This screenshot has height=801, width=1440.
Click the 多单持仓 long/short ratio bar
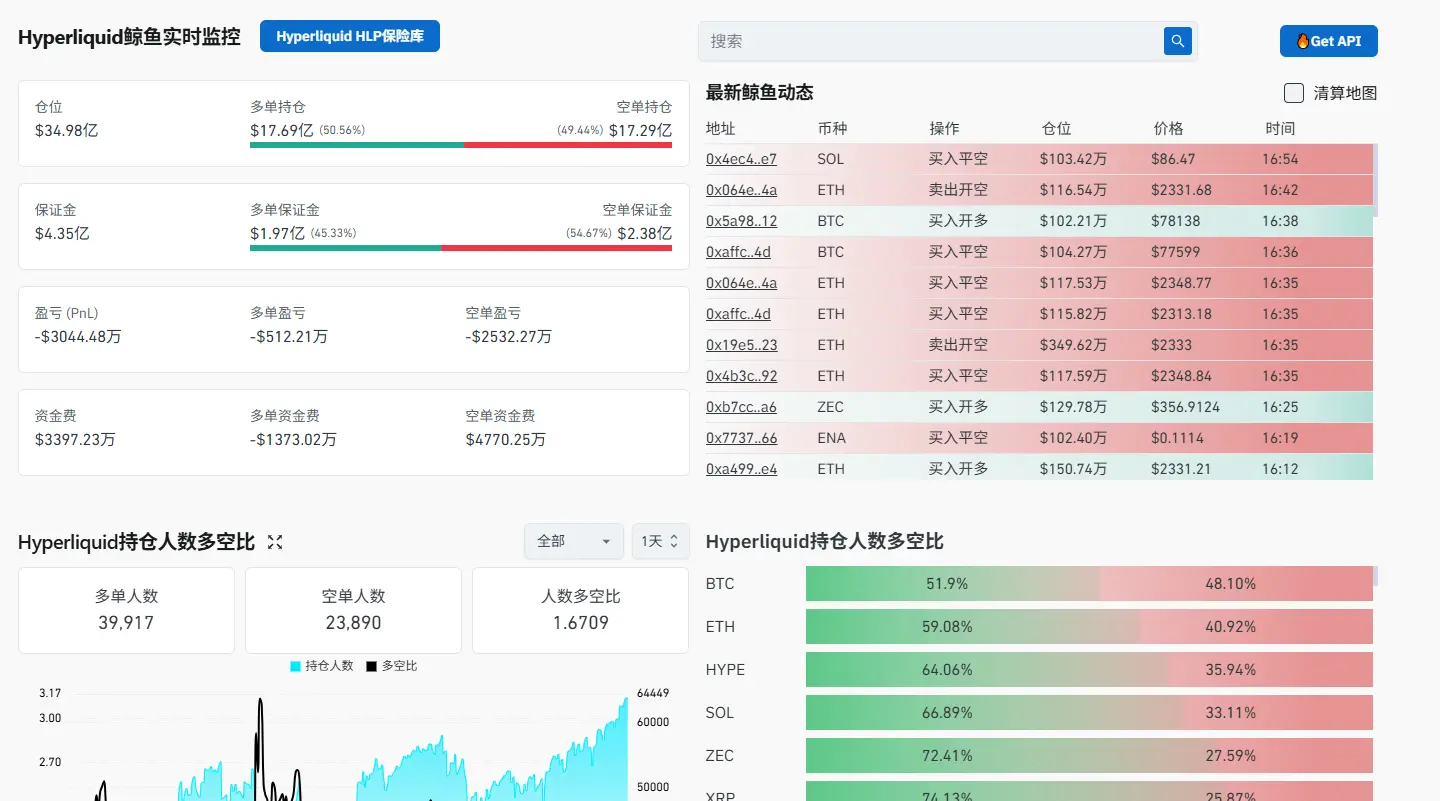461,145
